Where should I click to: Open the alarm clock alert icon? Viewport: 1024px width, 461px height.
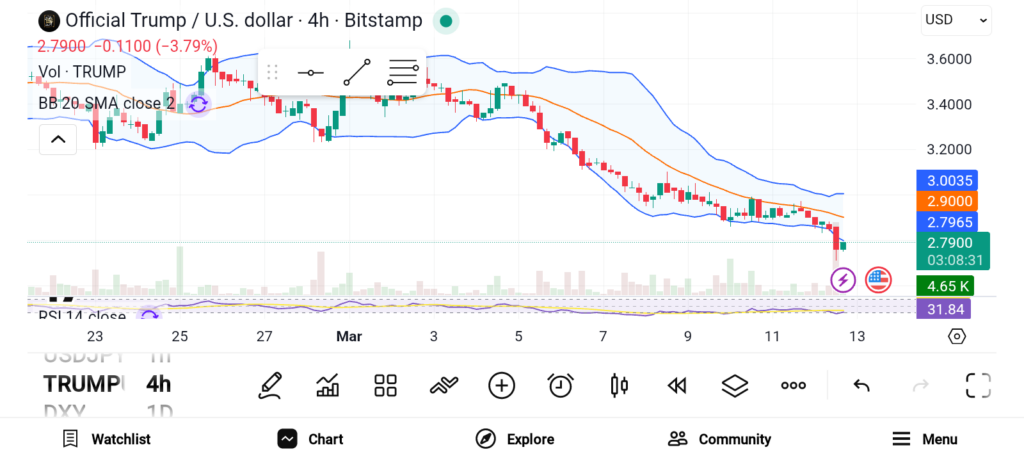(560, 385)
